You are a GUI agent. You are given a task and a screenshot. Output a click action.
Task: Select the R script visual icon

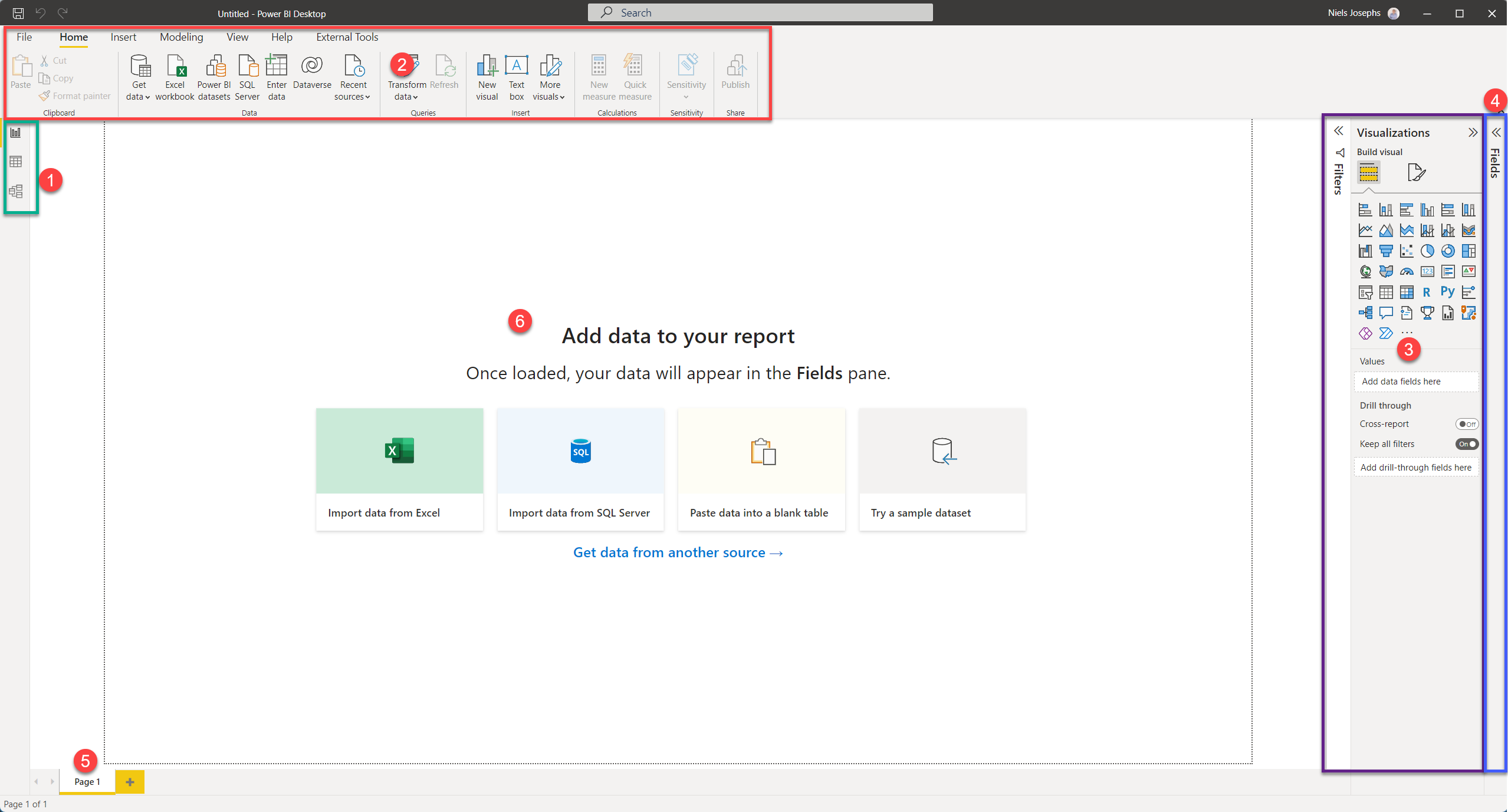coord(1427,292)
